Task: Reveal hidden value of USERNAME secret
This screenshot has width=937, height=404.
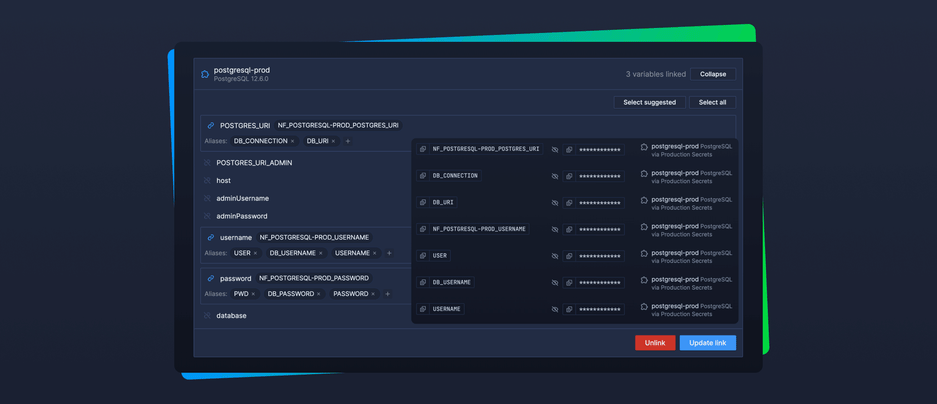Action: pos(555,309)
